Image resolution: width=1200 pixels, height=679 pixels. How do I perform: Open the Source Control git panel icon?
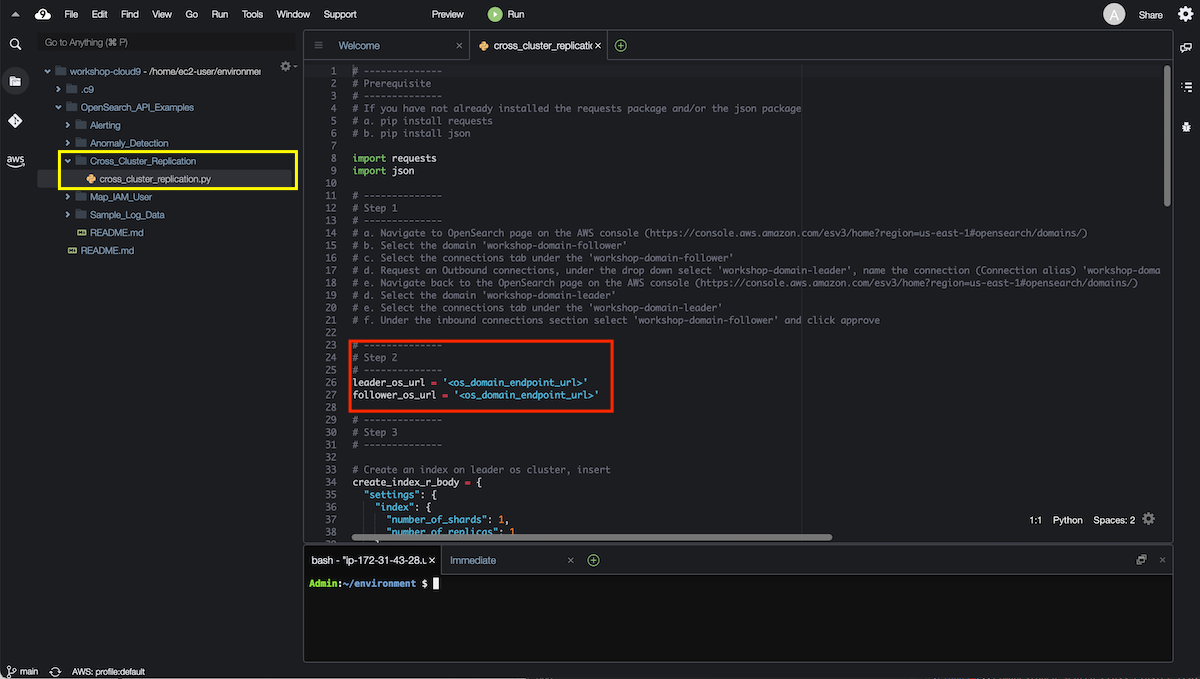point(15,120)
